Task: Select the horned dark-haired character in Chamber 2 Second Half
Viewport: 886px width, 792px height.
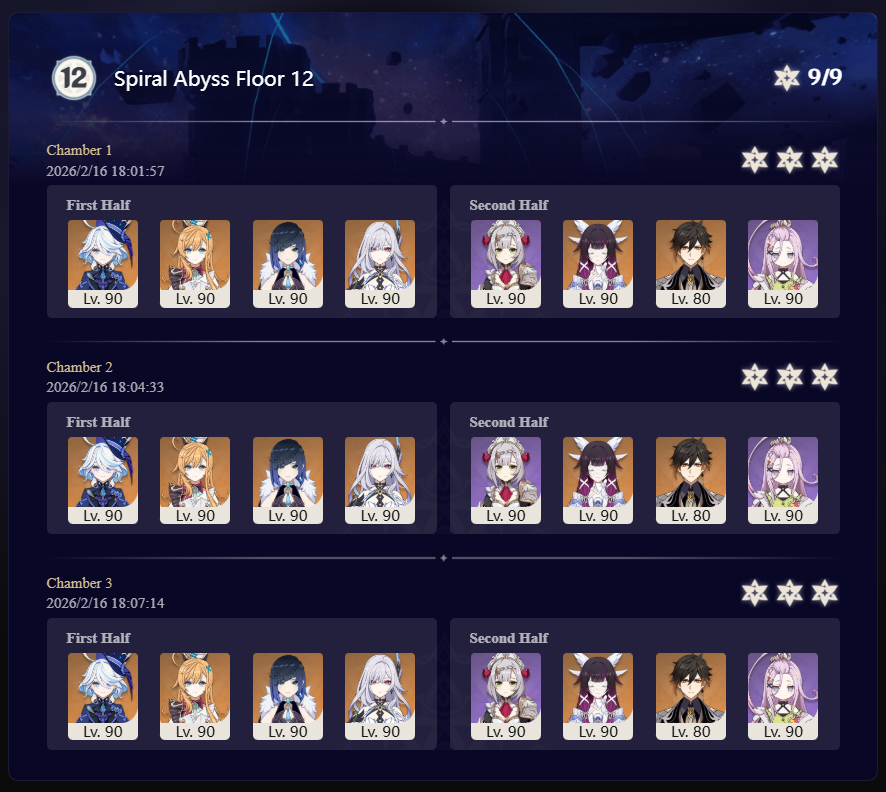Action: 598,480
